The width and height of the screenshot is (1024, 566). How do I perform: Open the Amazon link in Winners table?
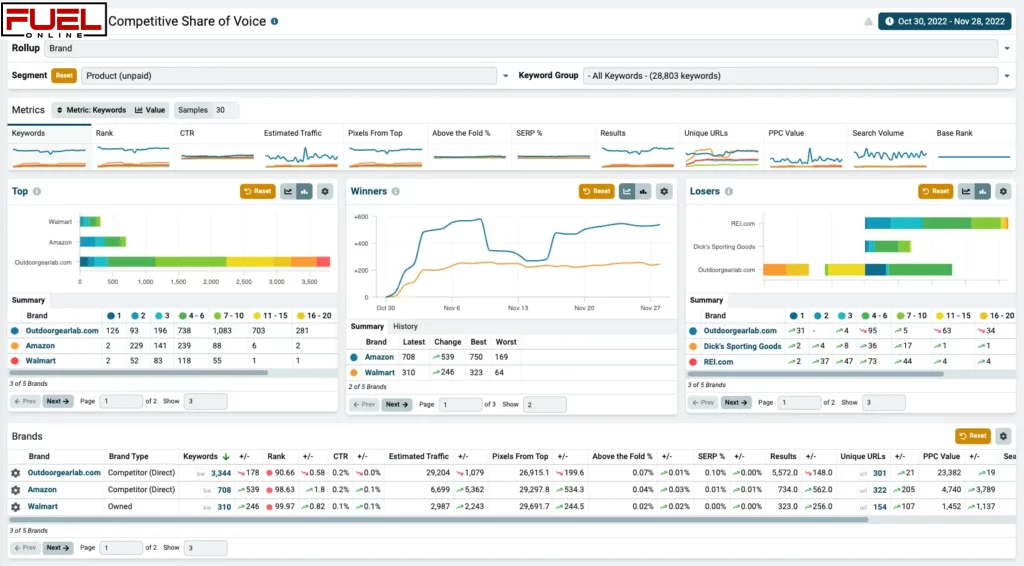(379, 357)
